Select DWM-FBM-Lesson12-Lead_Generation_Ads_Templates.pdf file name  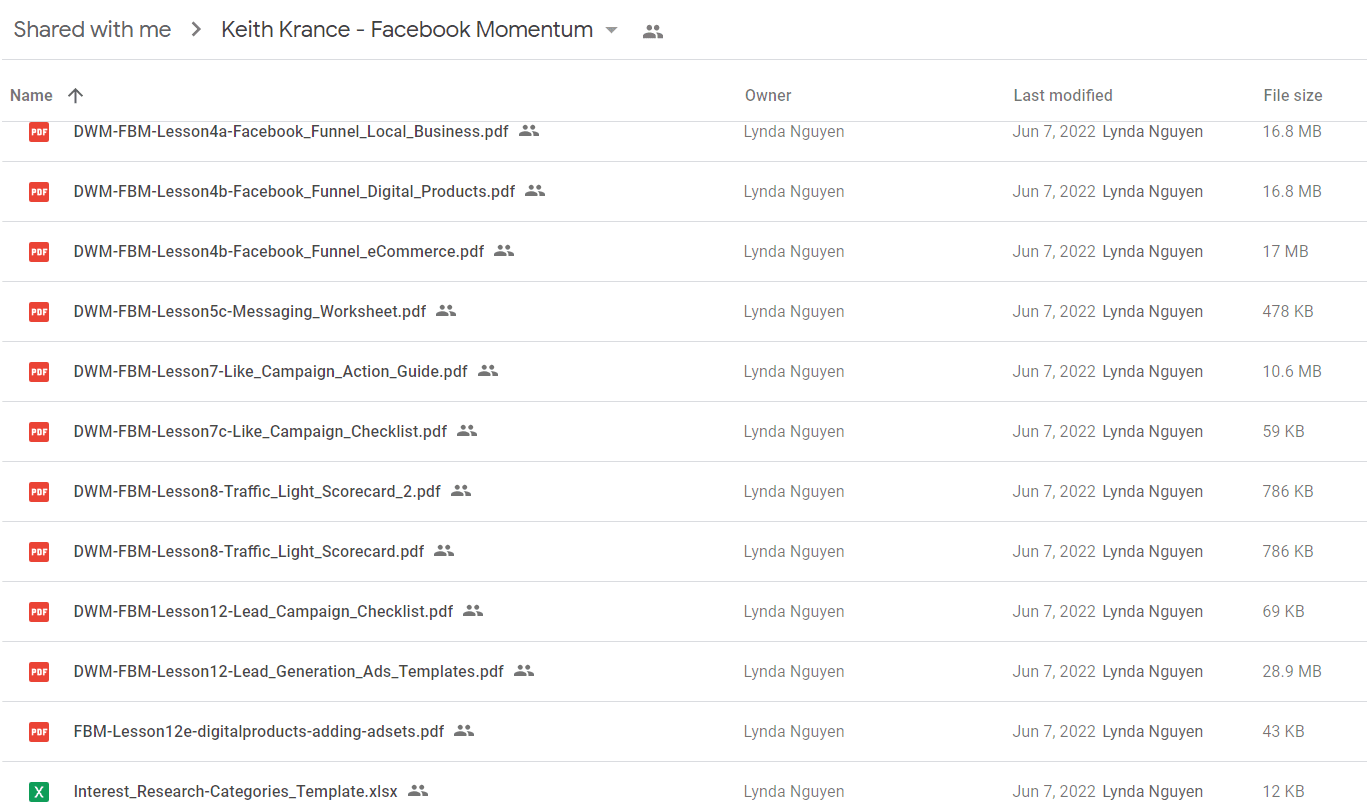[289, 671]
